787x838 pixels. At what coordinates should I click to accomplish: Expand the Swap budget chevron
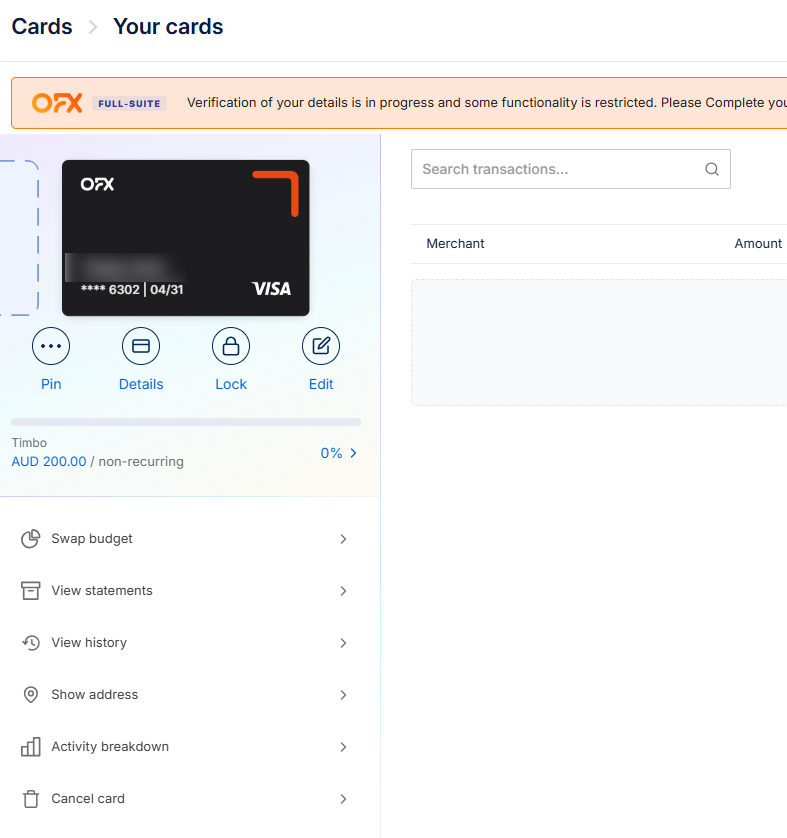tap(344, 539)
